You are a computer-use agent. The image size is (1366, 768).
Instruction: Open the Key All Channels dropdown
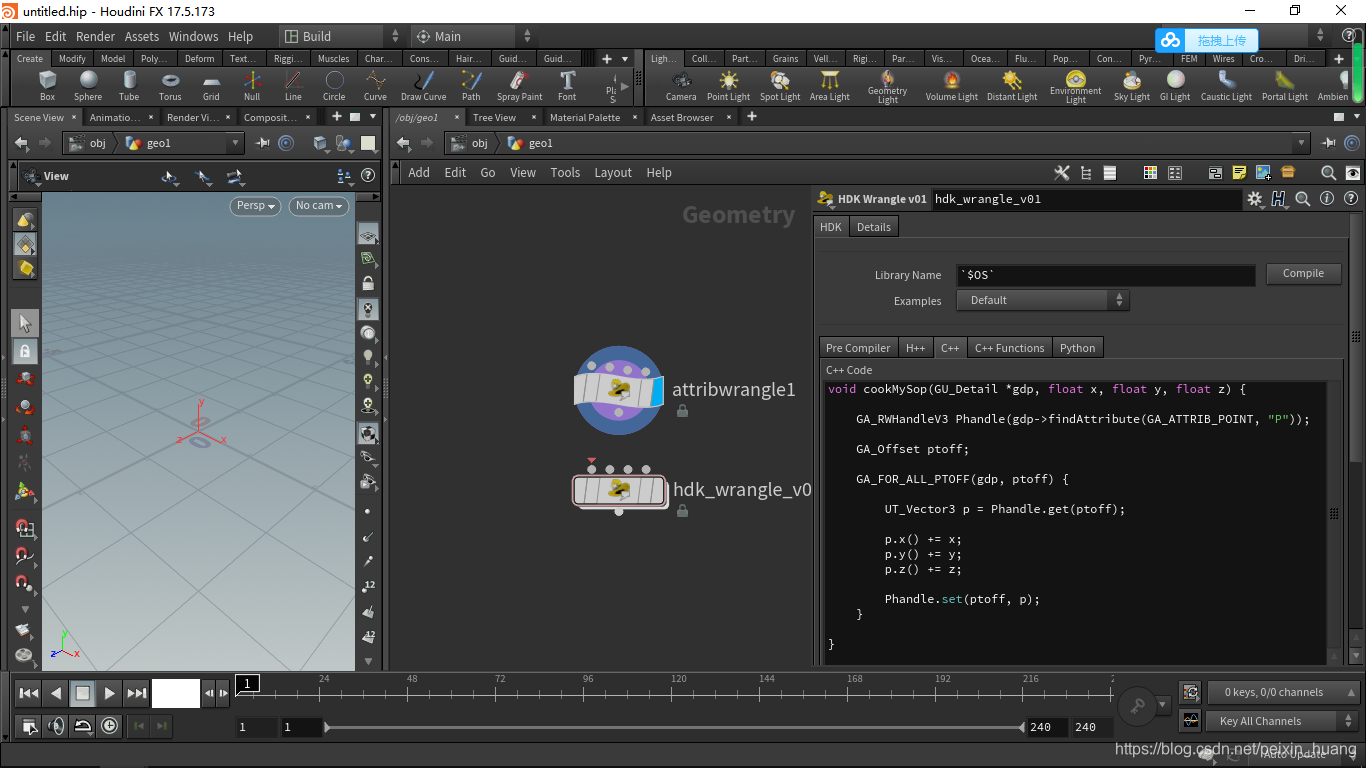[x=1284, y=721]
